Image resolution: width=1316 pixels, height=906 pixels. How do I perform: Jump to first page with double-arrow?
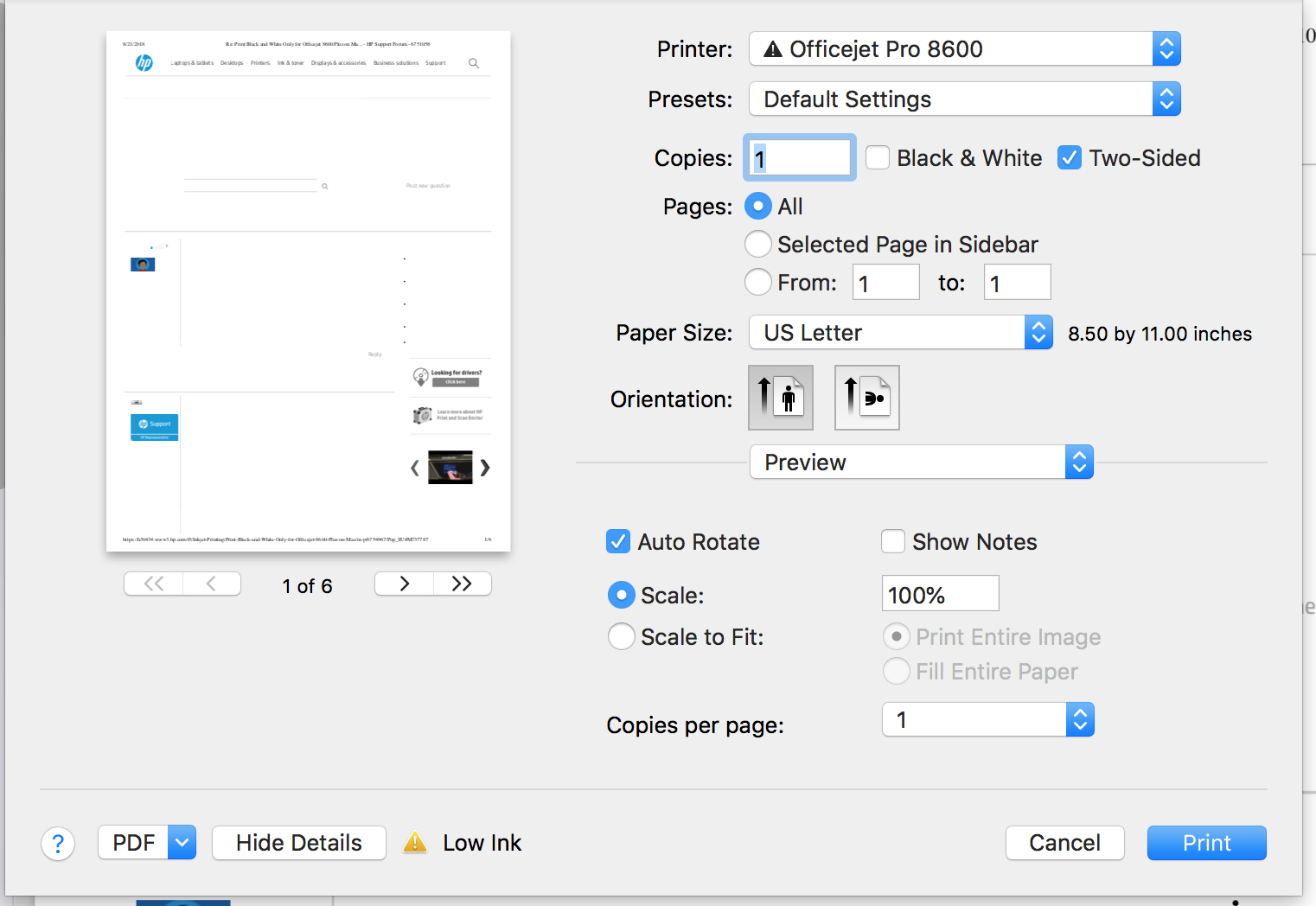pos(153,584)
